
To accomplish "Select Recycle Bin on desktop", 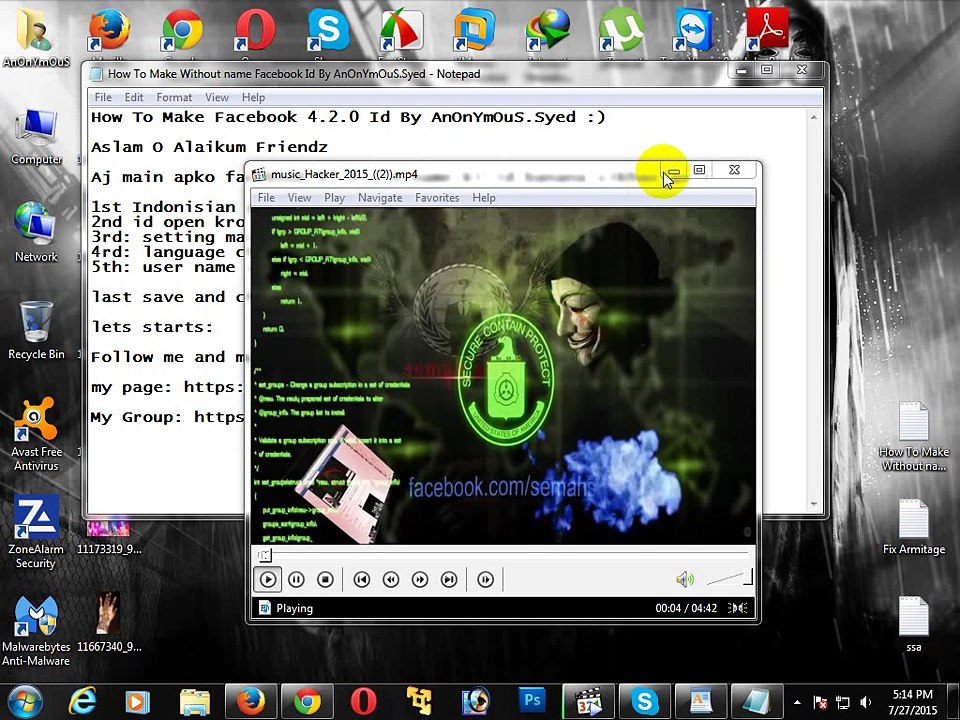I will tap(36, 331).
